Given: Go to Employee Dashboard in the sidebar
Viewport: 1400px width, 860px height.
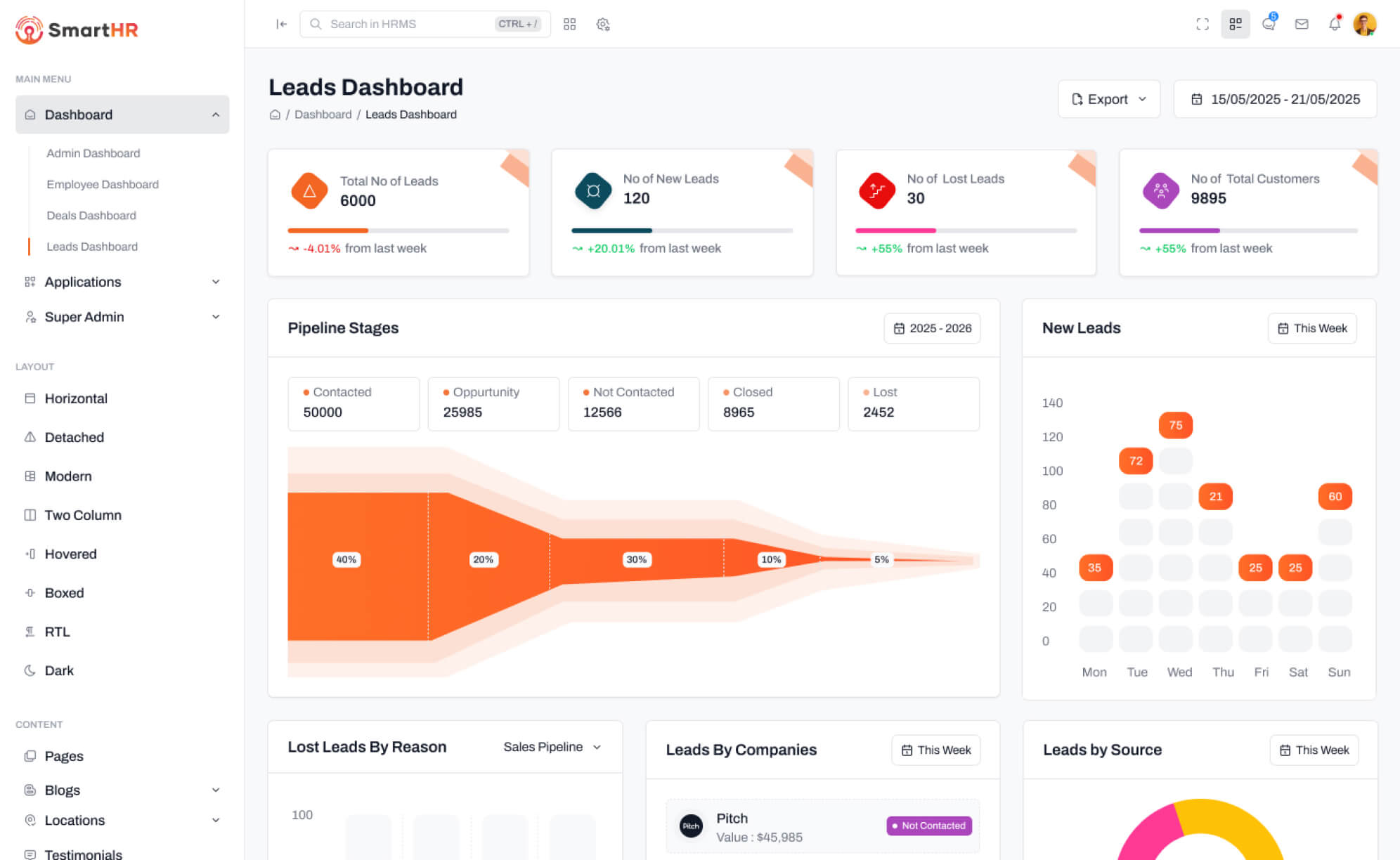Looking at the screenshot, I should [x=103, y=184].
